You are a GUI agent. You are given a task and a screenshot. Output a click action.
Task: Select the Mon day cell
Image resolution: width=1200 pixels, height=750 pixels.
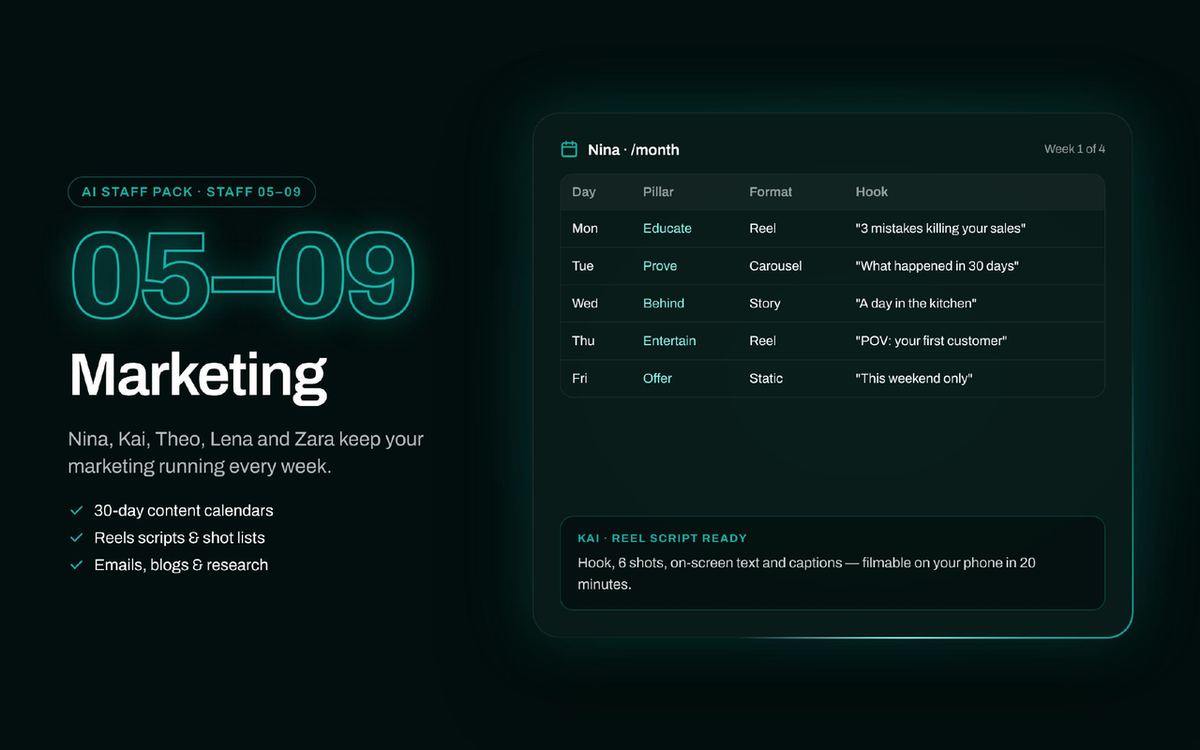click(x=585, y=229)
